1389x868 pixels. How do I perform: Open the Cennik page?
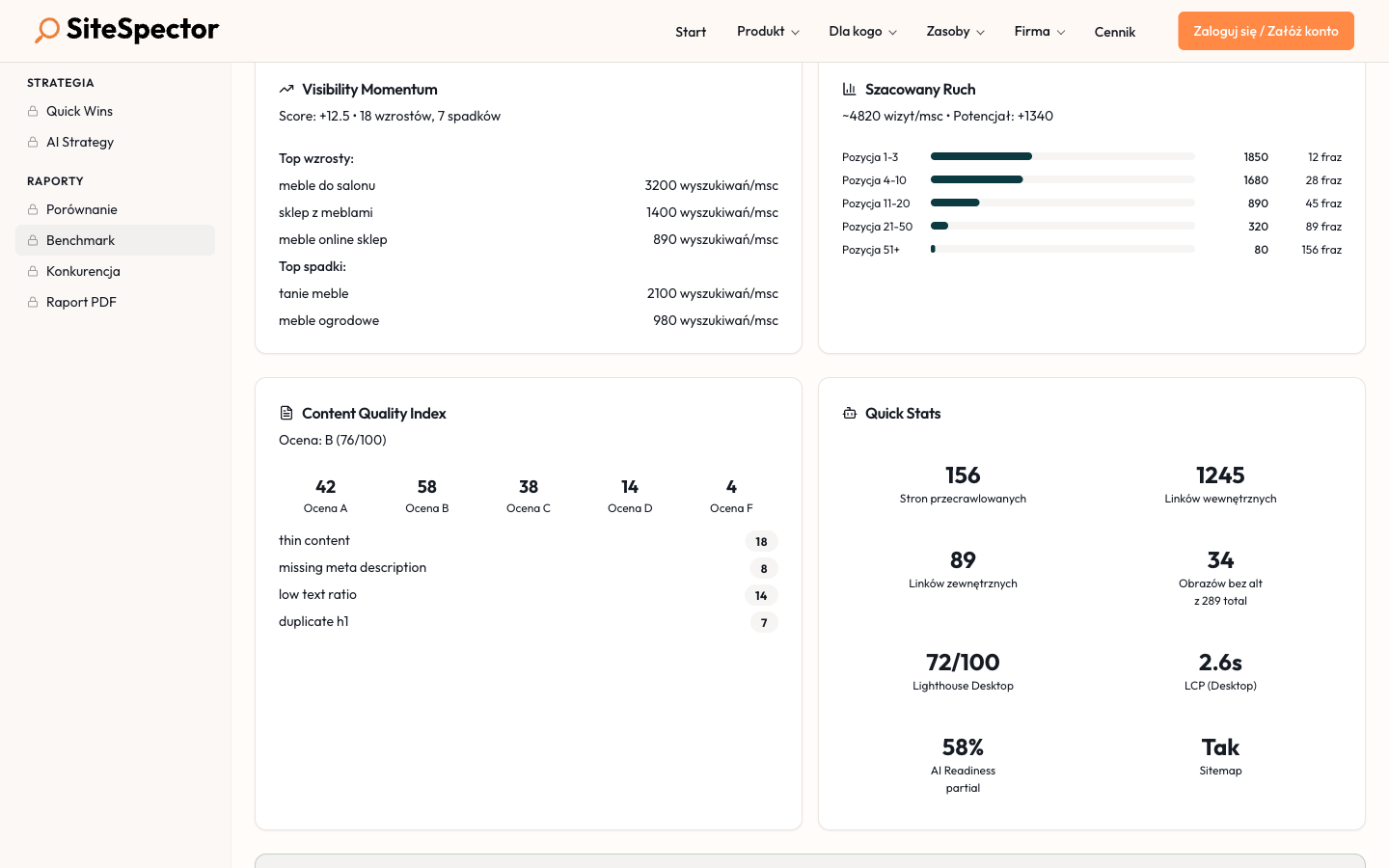coord(1114,32)
